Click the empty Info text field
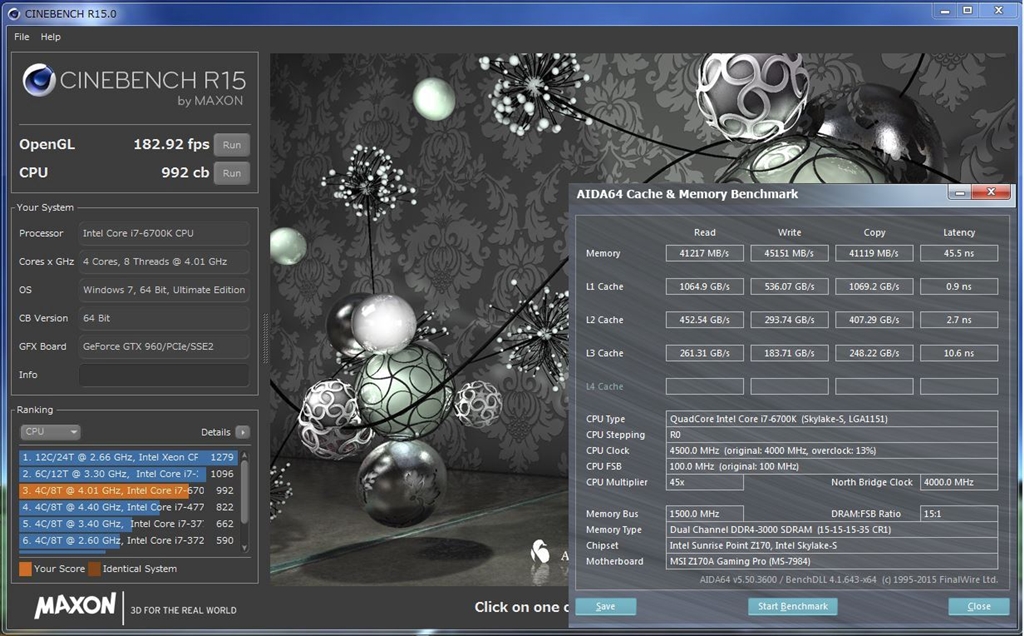The image size is (1024, 636). tap(164, 375)
